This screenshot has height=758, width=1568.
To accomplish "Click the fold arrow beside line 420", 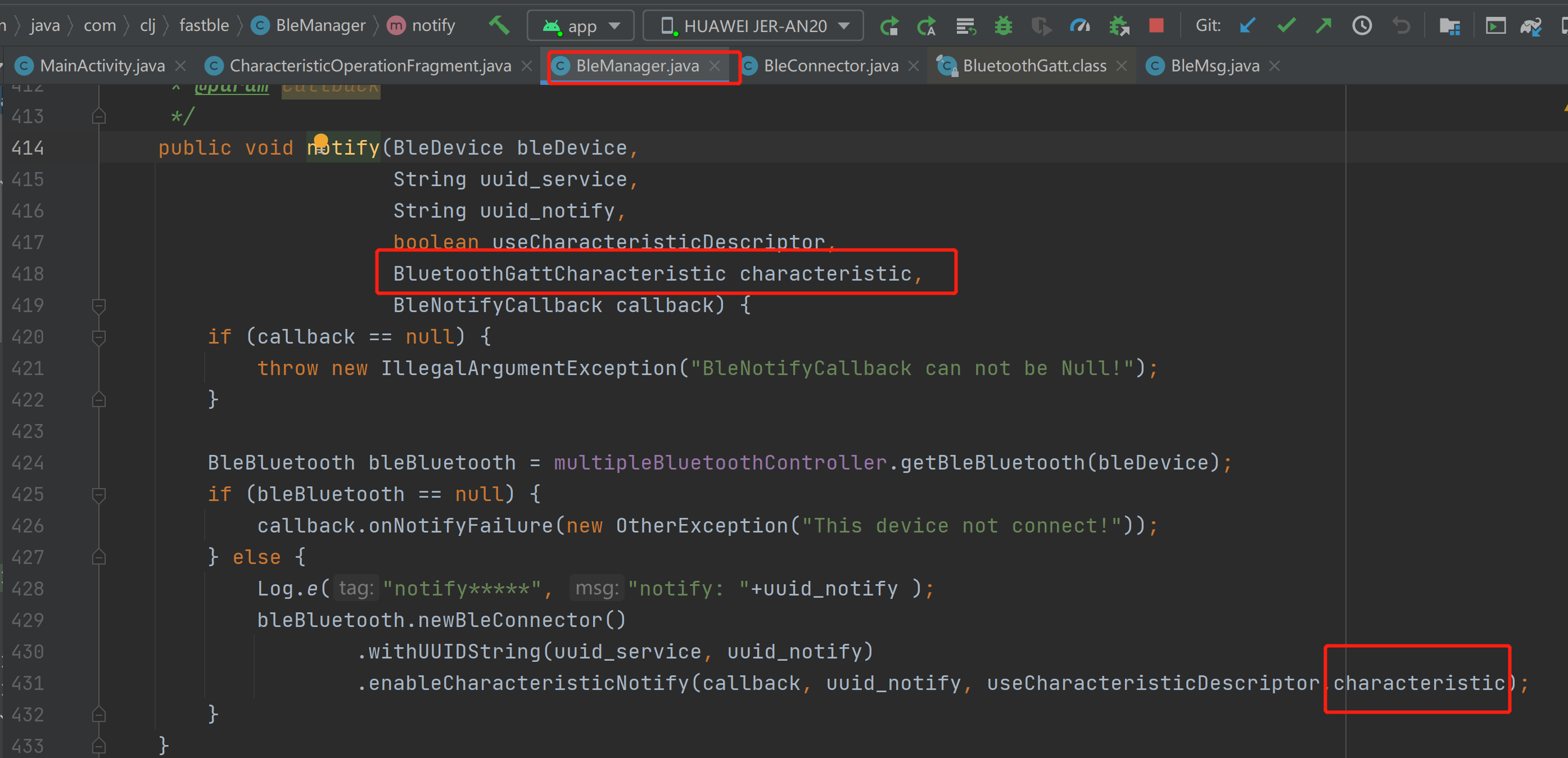I will click(x=98, y=337).
